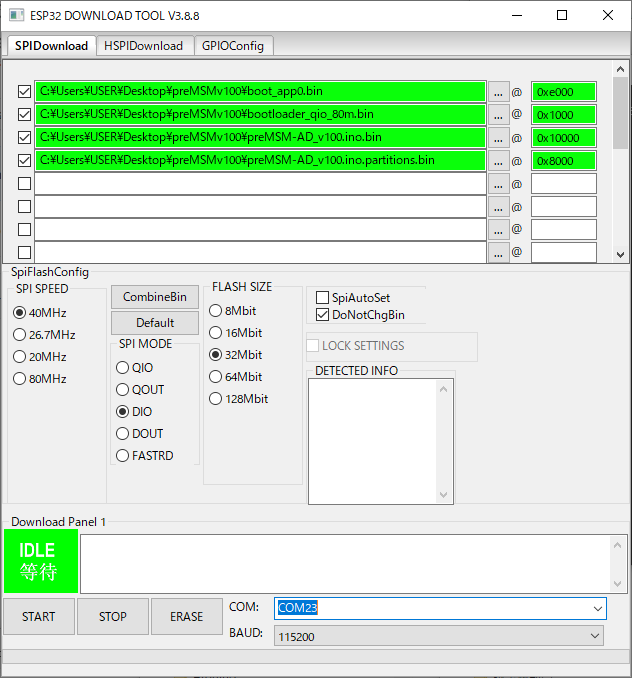This screenshot has width=632, height=678.
Task: Click the 0x1000 address field
Action: coord(564,115)
